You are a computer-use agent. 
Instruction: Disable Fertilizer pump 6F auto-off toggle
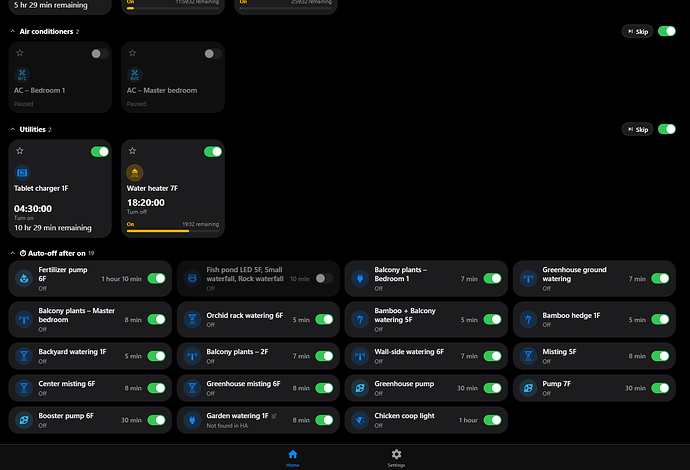(x=156, y=279)
